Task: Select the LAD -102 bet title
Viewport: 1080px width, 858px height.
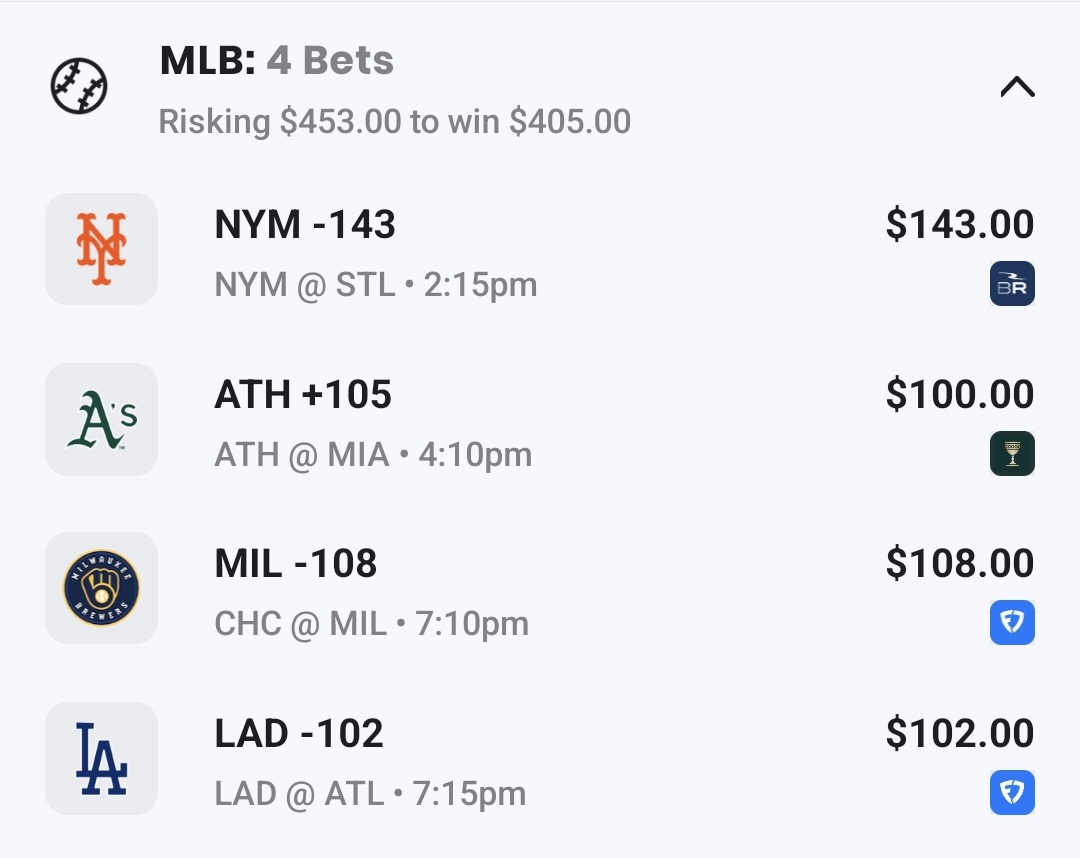Action: [x=299, y=734]
